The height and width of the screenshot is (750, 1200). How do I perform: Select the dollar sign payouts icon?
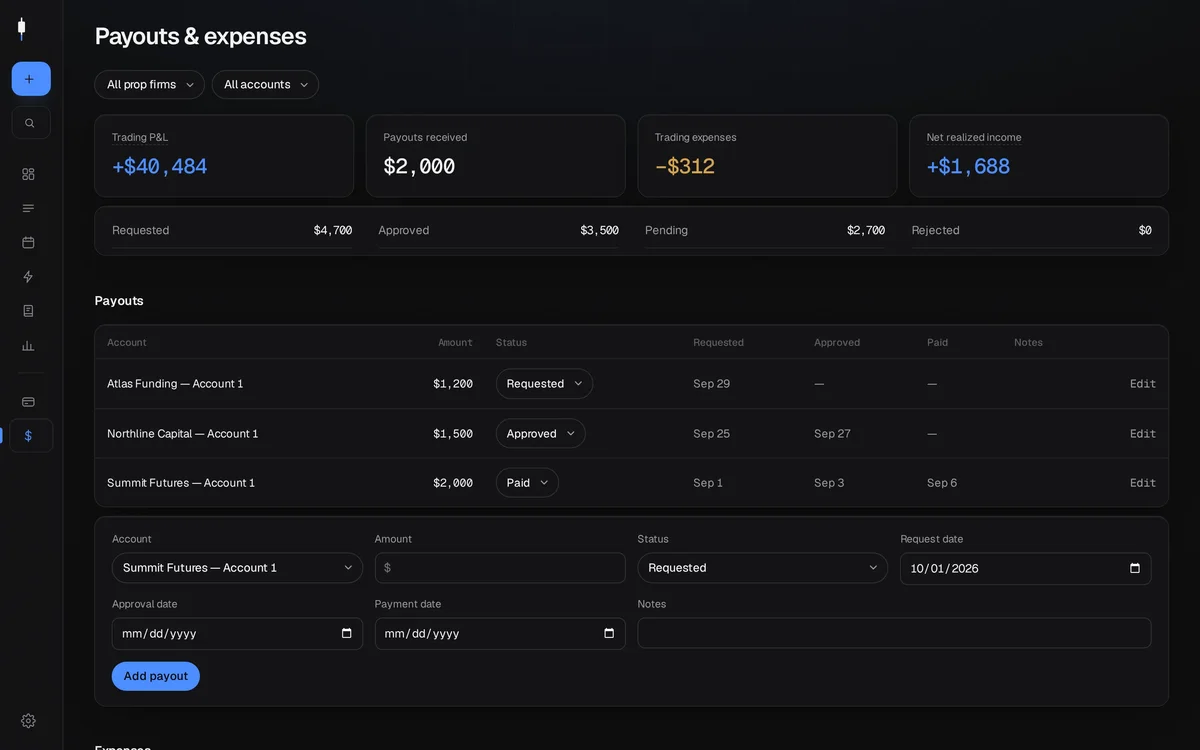[31, 436]
